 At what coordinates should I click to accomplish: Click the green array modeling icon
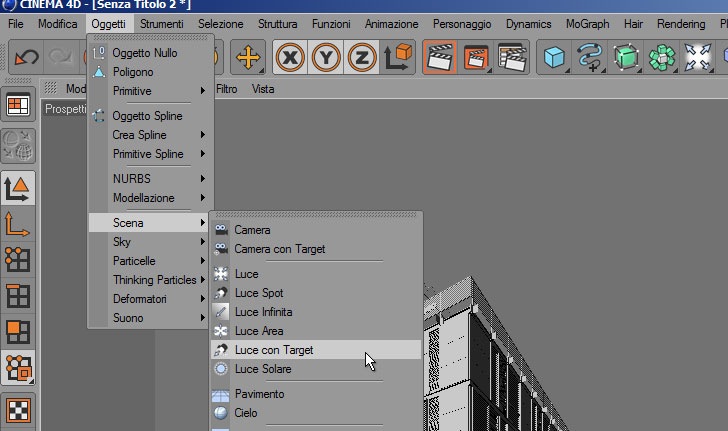tap(662, 58)
